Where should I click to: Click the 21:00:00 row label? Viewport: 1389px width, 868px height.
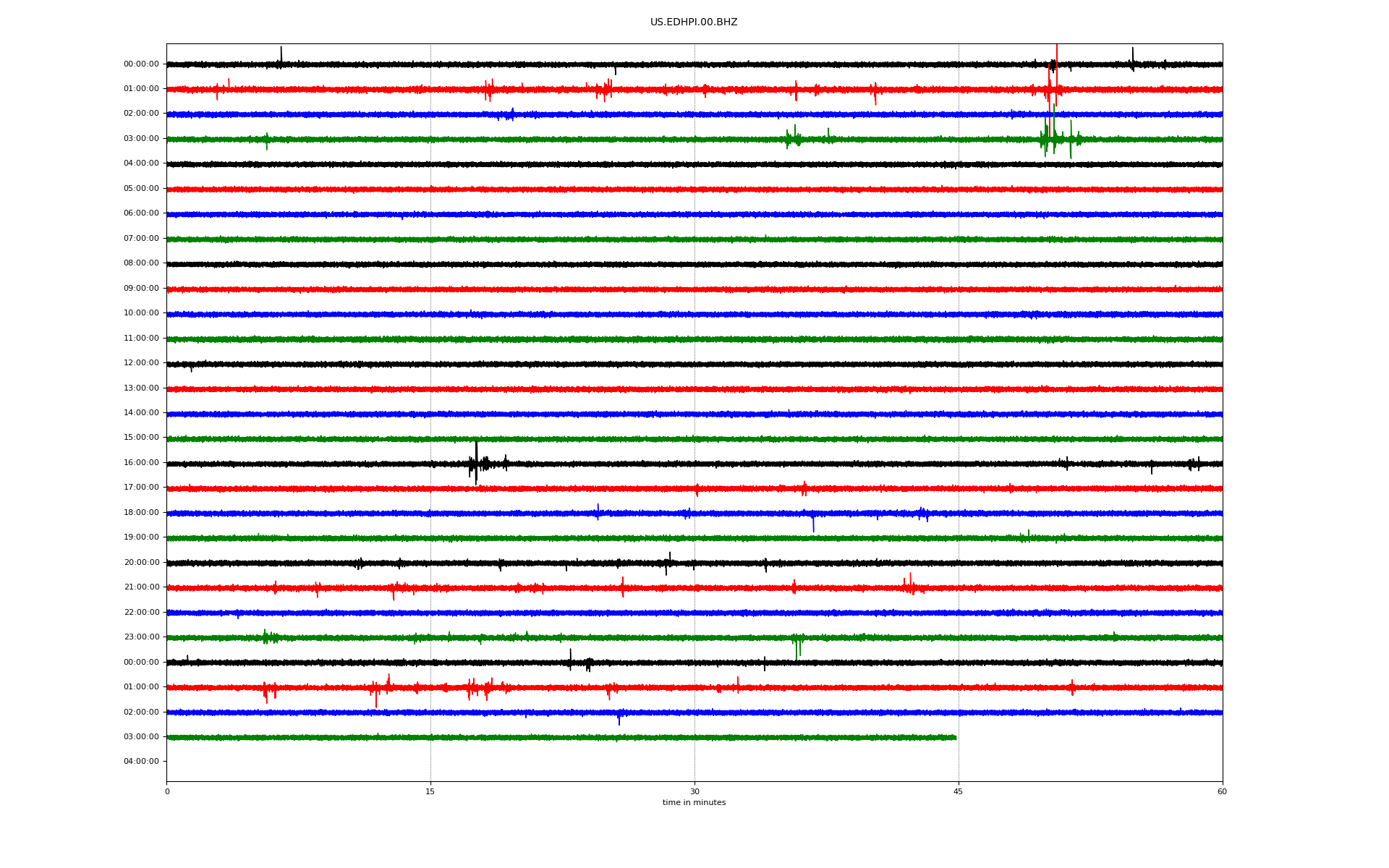pos(141,587)
